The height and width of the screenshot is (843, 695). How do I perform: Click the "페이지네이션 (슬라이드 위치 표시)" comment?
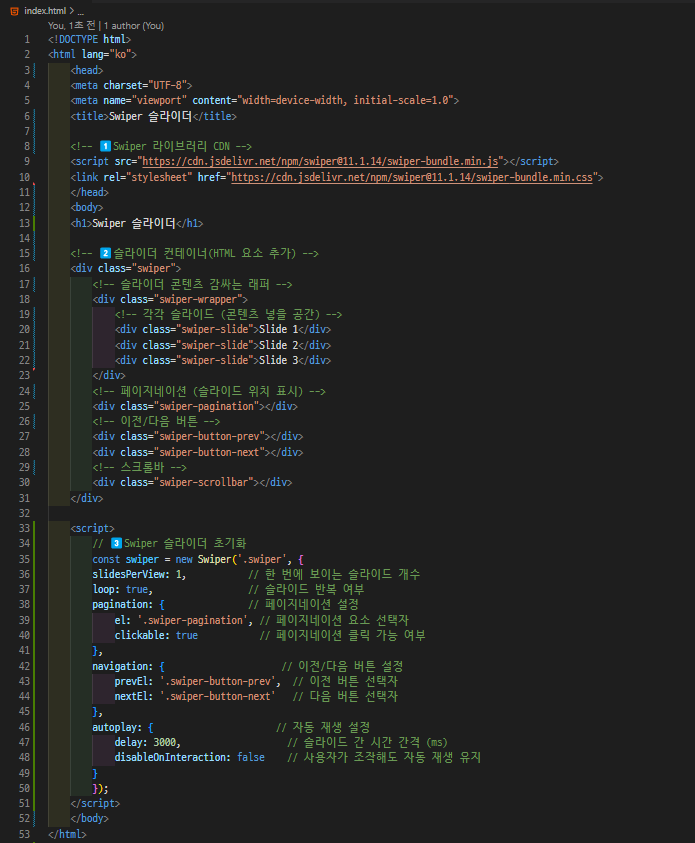coord(209,391)
